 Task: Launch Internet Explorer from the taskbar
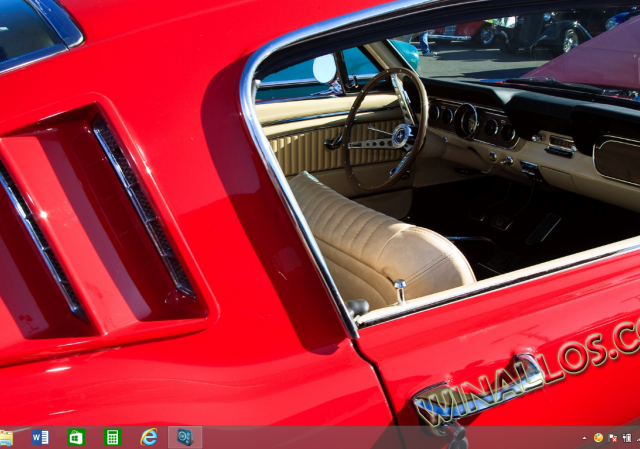[149, 438]
